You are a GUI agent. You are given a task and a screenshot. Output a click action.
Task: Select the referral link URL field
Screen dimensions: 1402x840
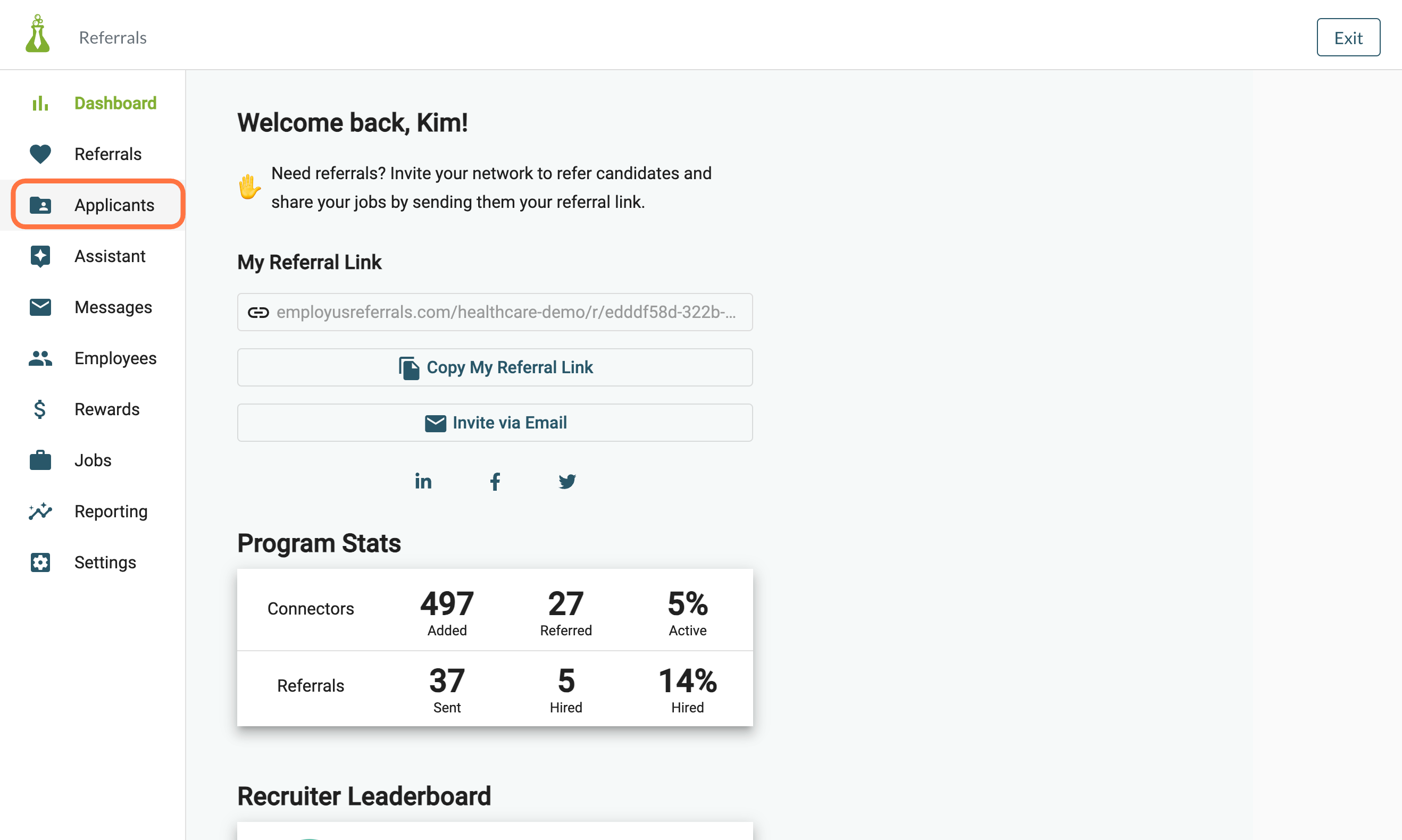[495, 312]
